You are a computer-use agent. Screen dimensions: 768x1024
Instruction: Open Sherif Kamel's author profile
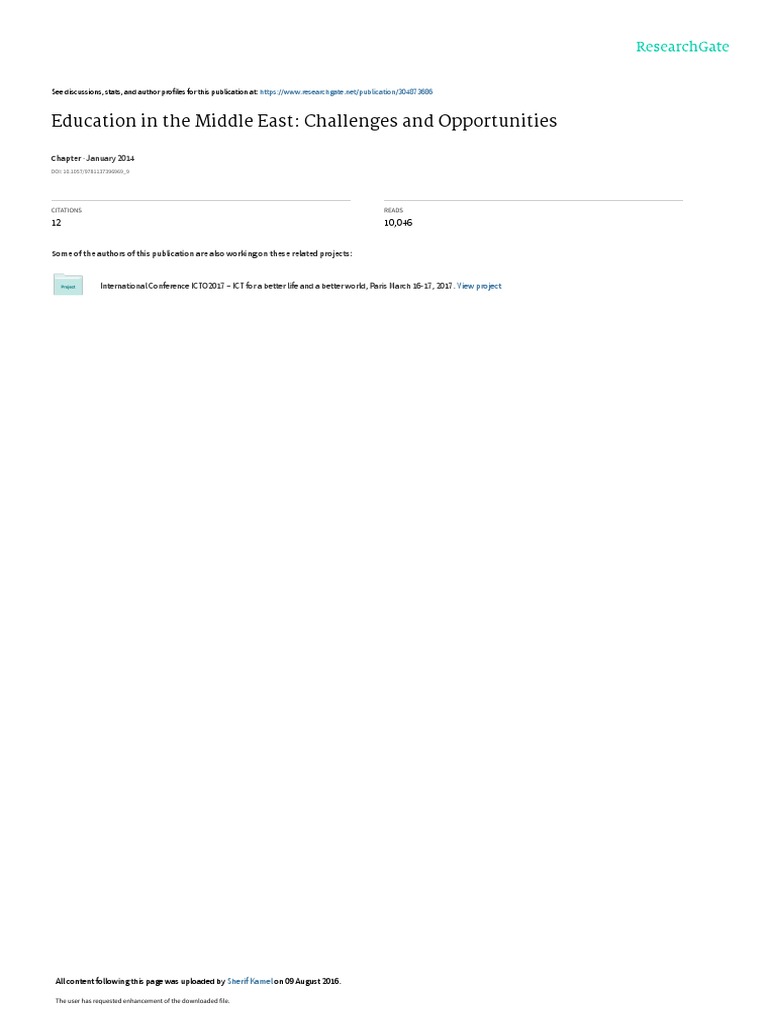point(249,981)
